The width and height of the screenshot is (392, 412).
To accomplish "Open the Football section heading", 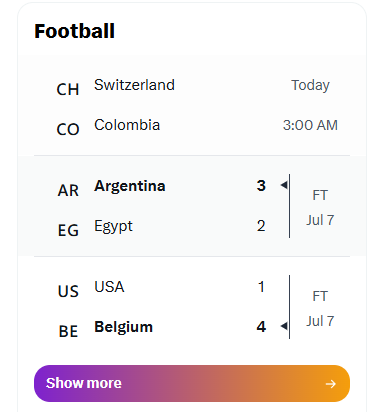I will tap(75, 31).
